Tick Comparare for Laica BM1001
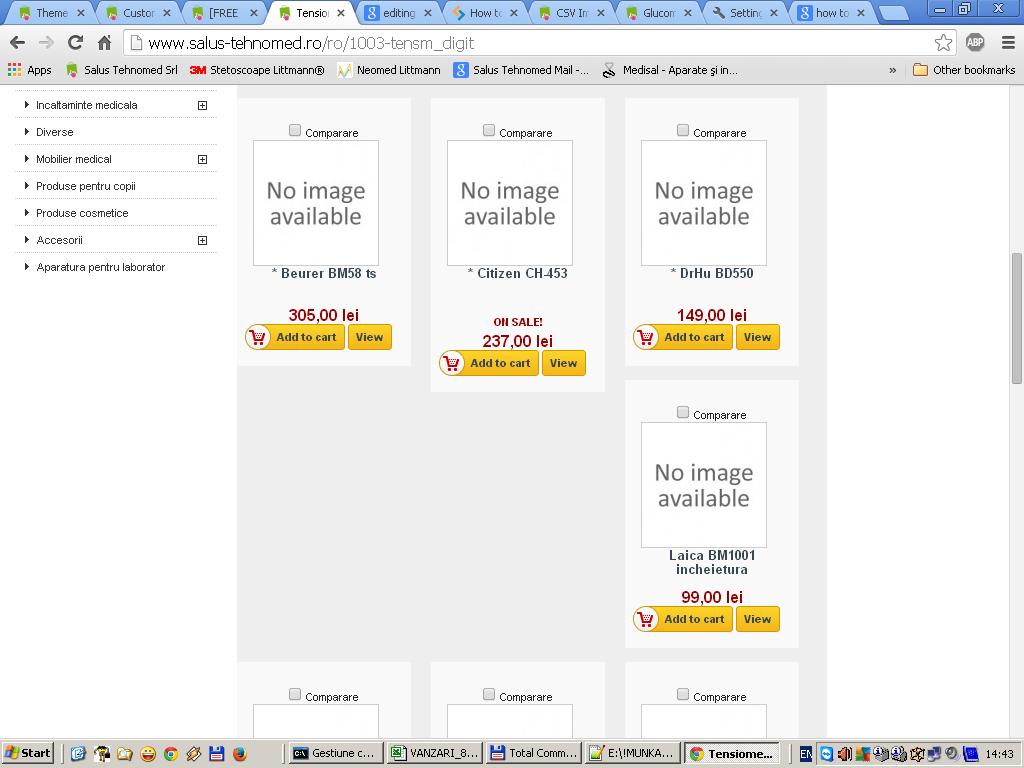 pyautogui.click(x=683, y=413)
